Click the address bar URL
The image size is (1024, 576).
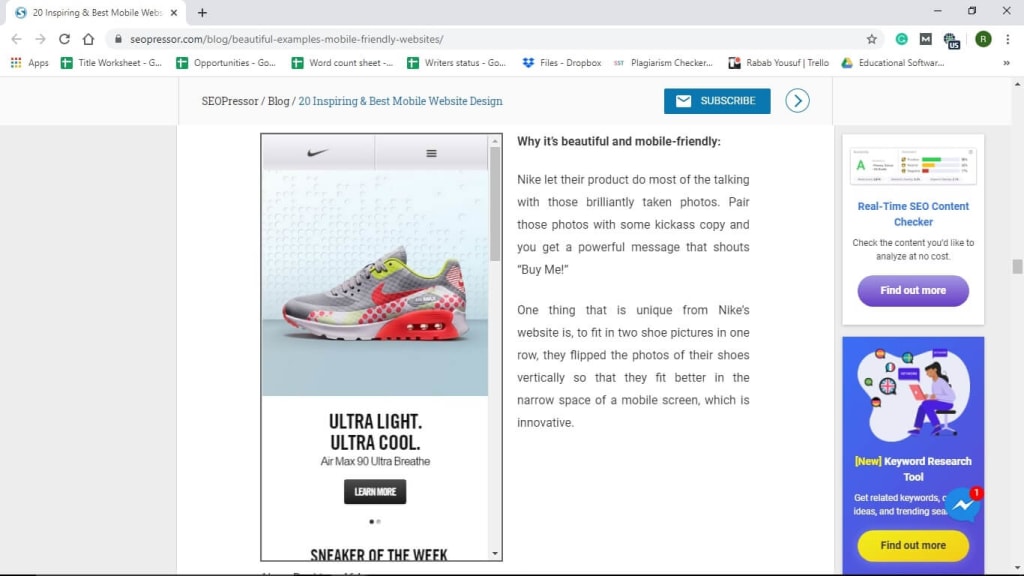coord(287,39)
